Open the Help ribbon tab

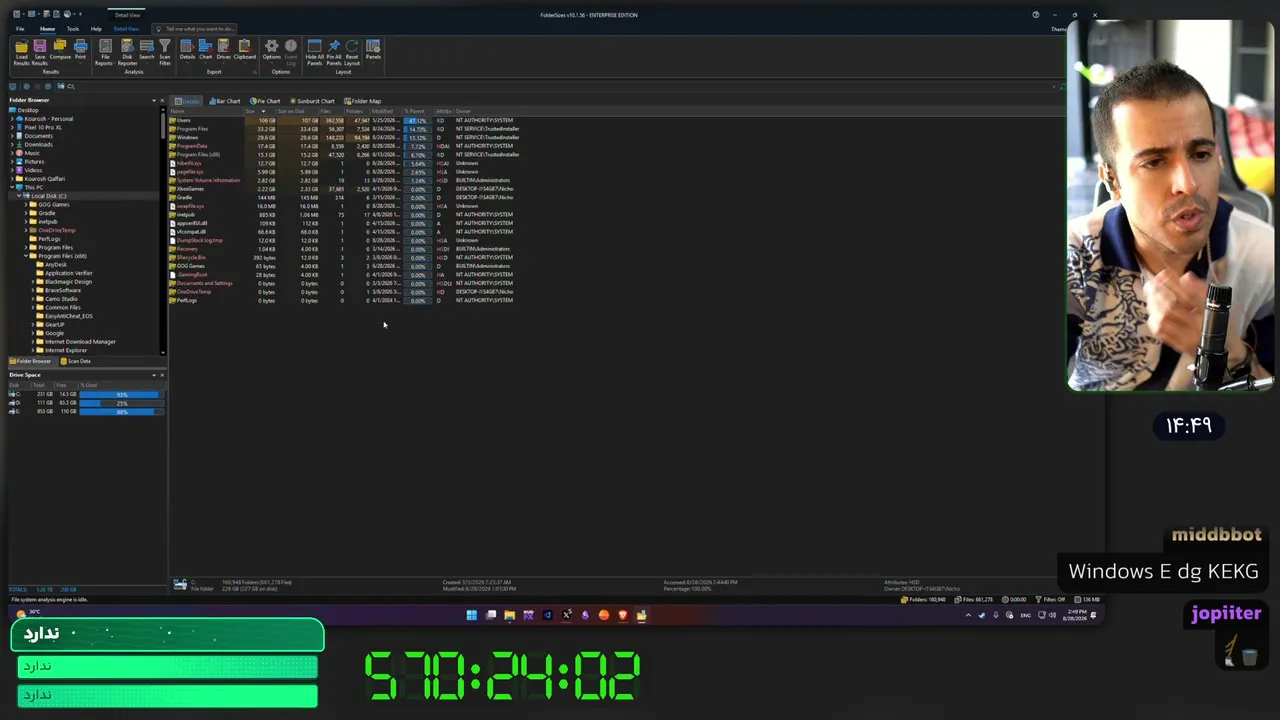(x=96, y=29)
